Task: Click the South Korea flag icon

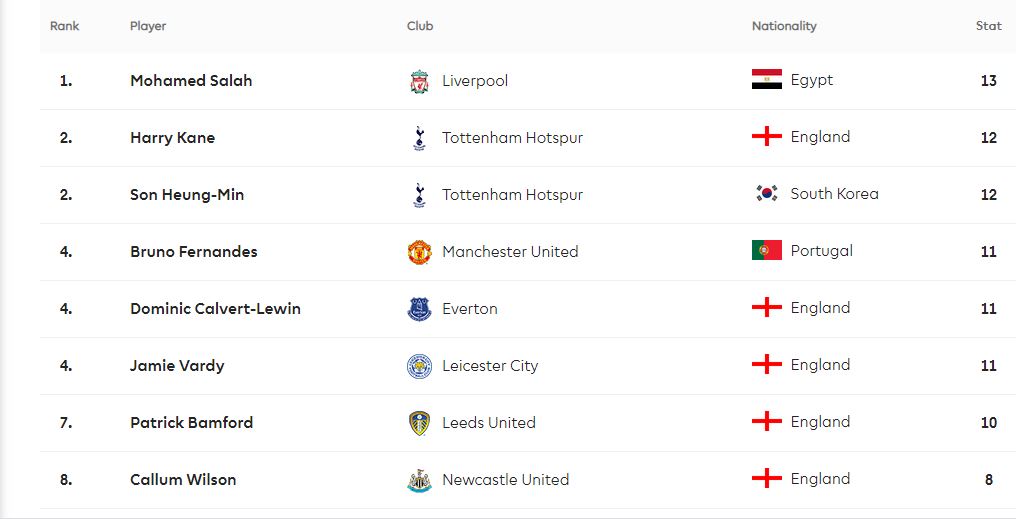Action: [x=767, y=193]
